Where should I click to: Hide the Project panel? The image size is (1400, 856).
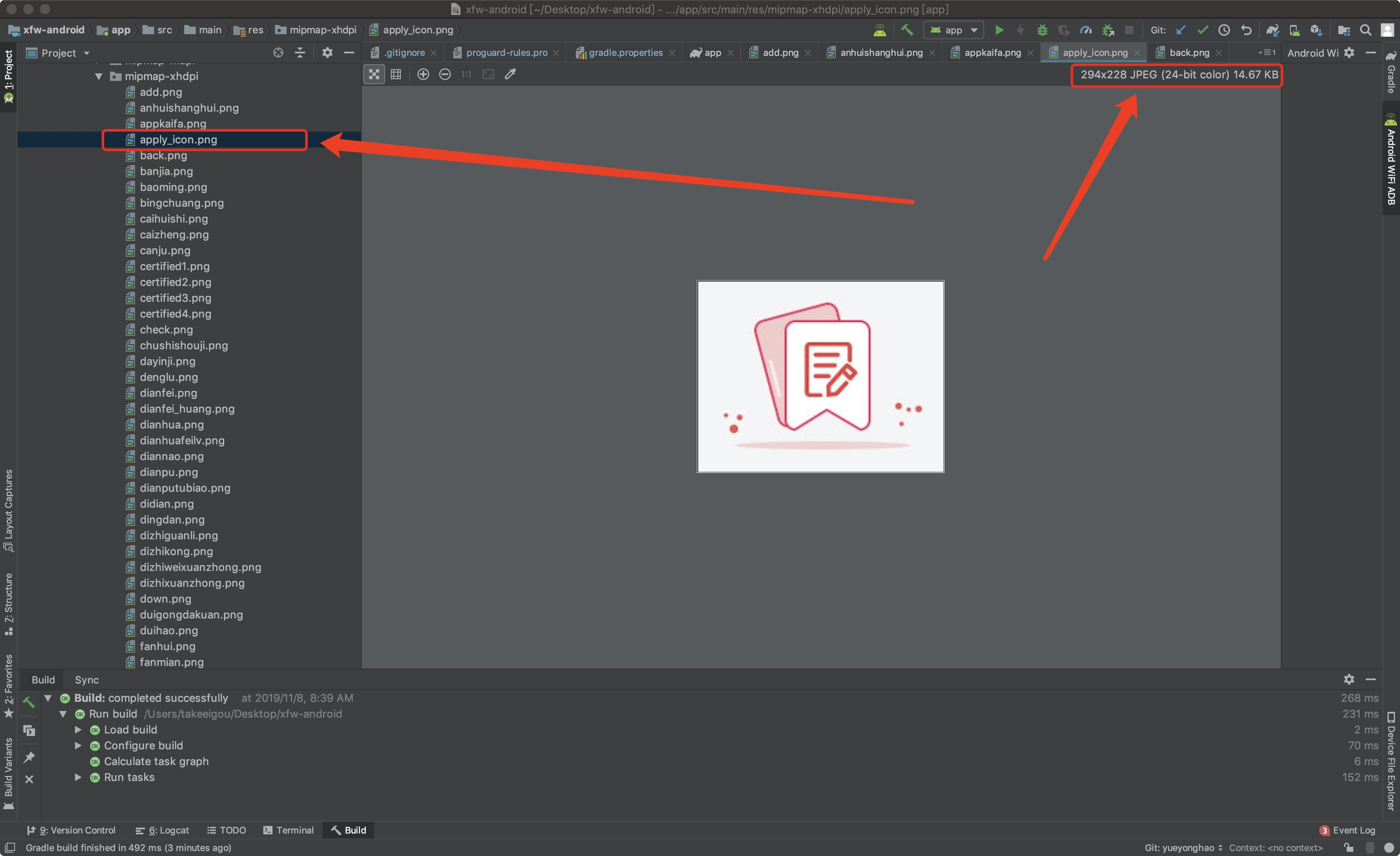350,53
